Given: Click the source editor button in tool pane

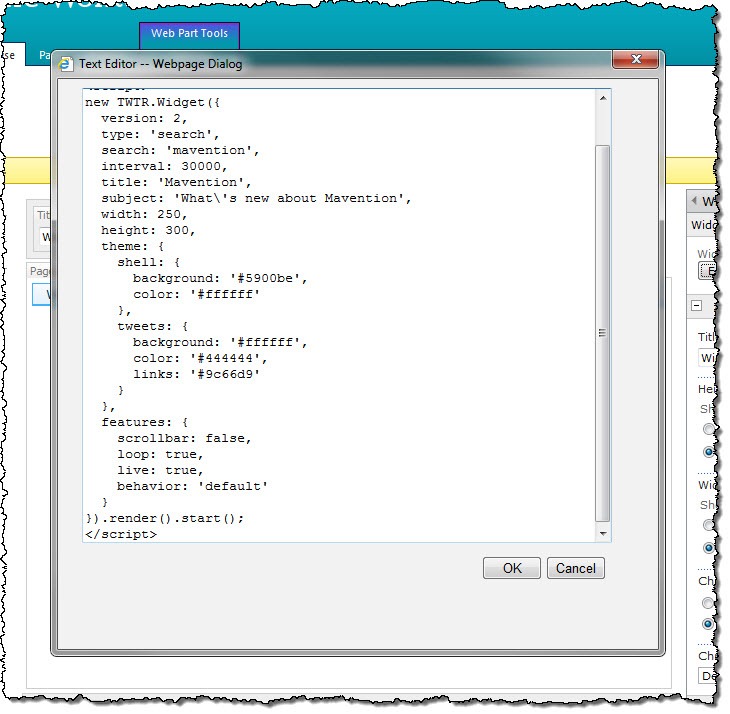Looking at the screenshot, I should [707, 270].
